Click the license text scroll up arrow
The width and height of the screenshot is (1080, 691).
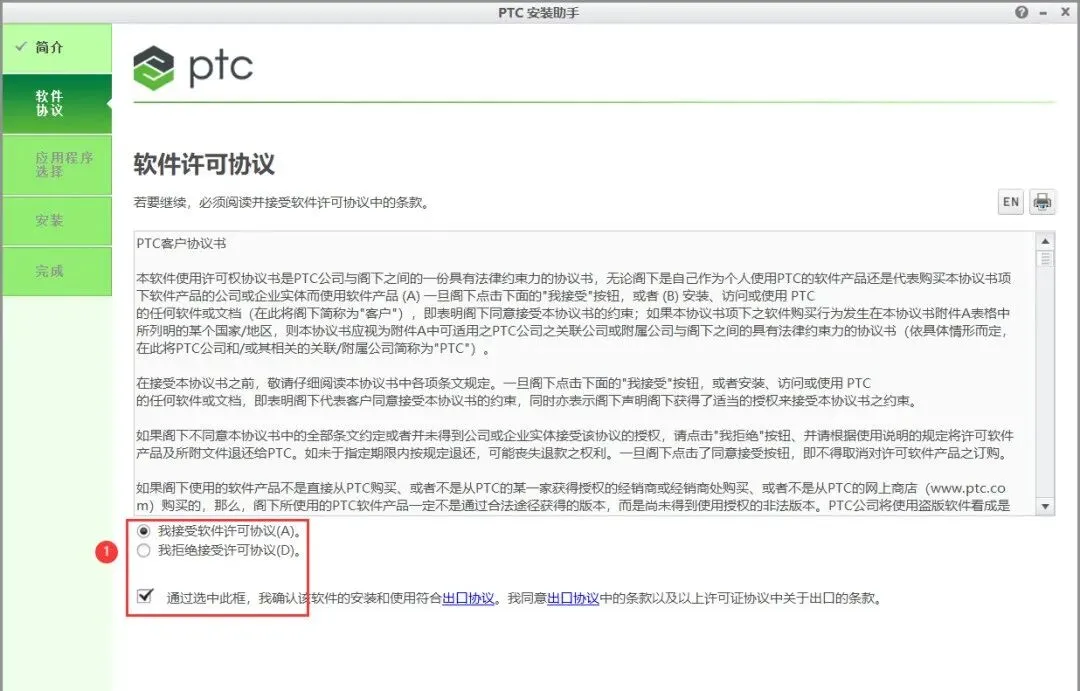click(x=1045, y=241)
